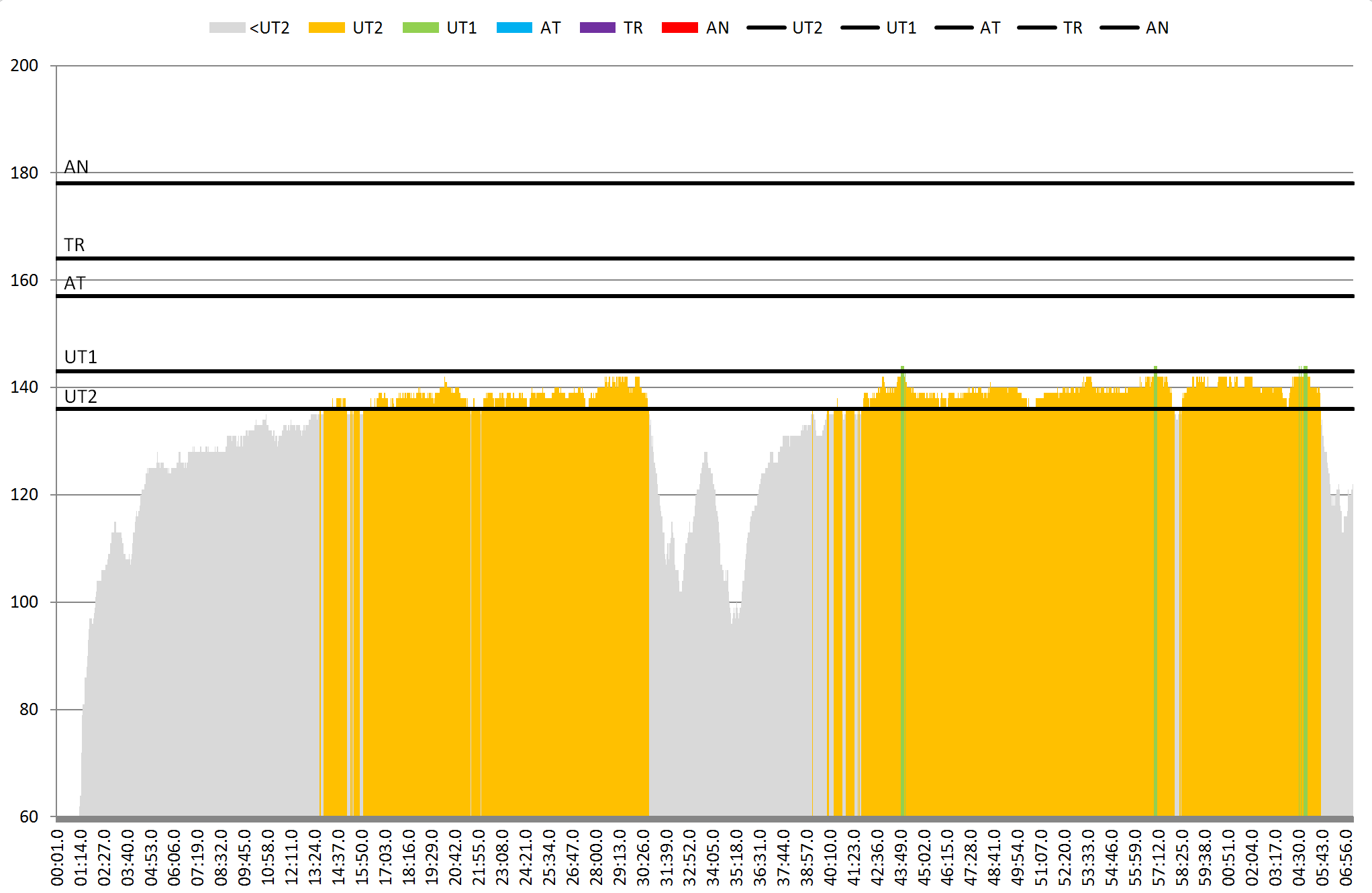Click the 43:49.0 time axis label
Viewport: 1372px width, 893px height.
coord(901,857)
